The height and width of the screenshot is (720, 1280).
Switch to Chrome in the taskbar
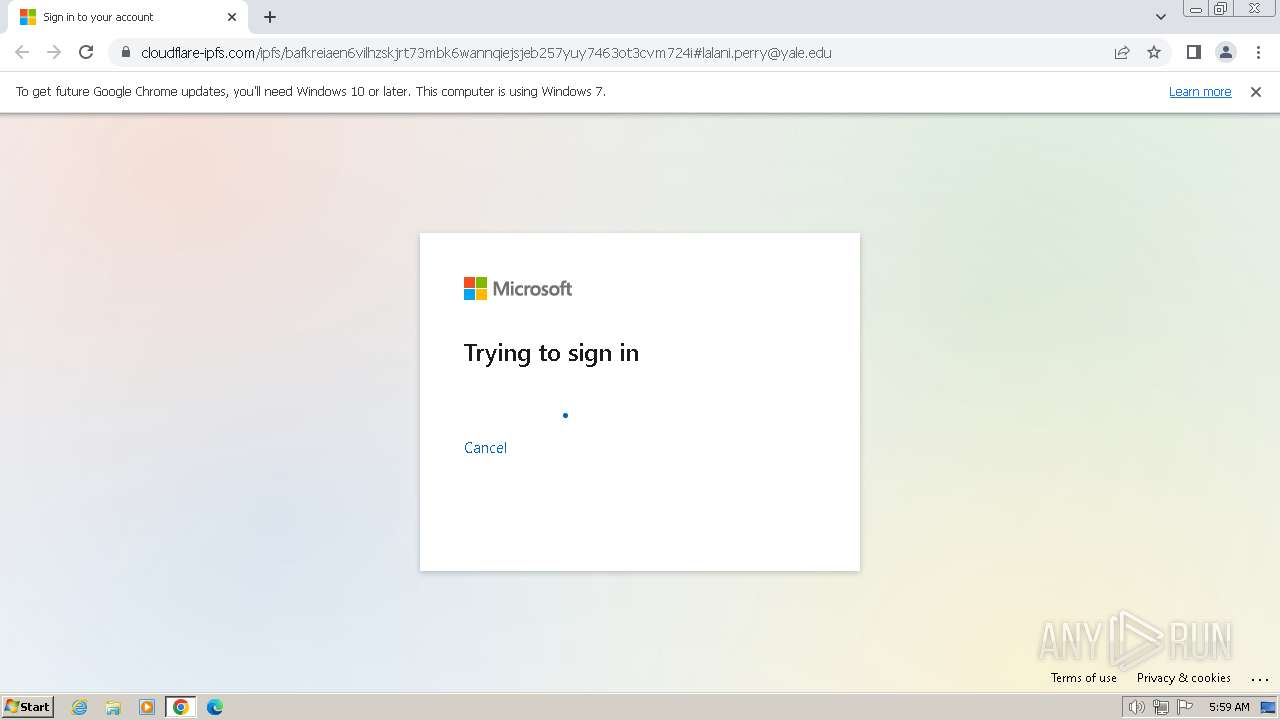[181, 707]
